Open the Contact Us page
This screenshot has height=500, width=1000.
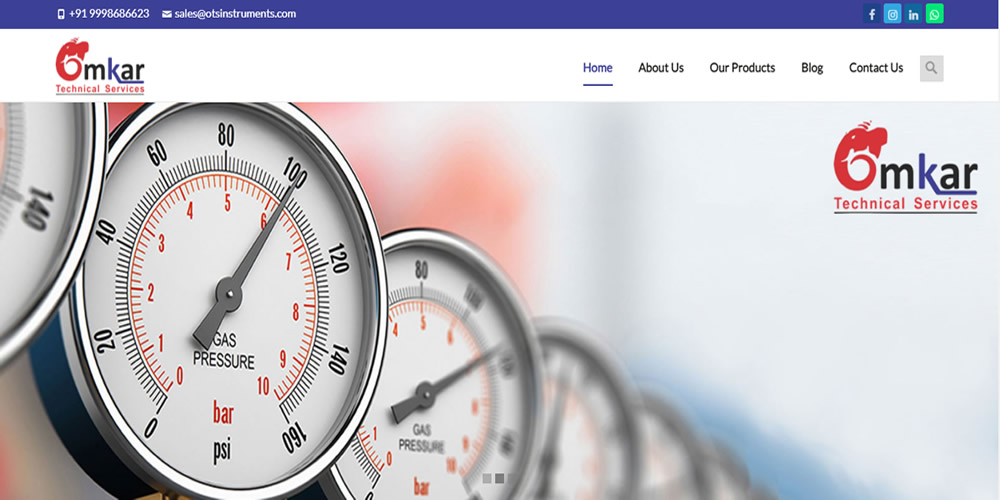pos(876,68)
